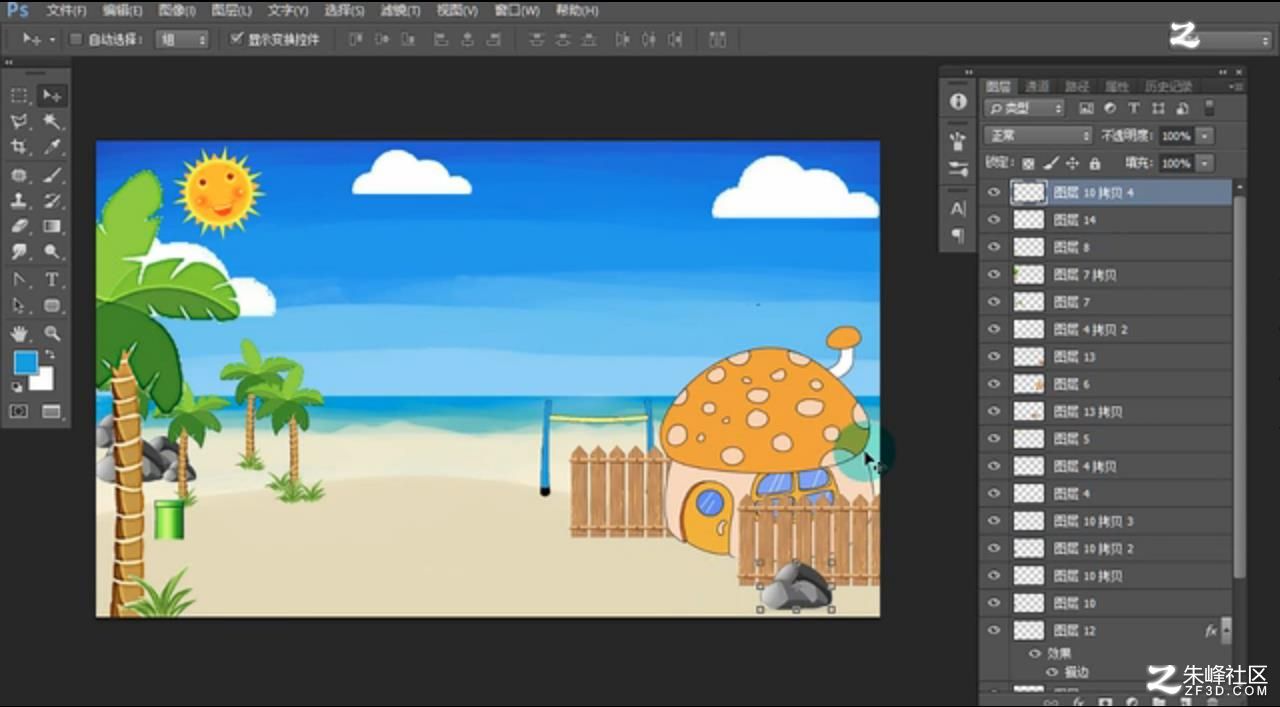Open the Paragraph panel icon

point(958,236)
